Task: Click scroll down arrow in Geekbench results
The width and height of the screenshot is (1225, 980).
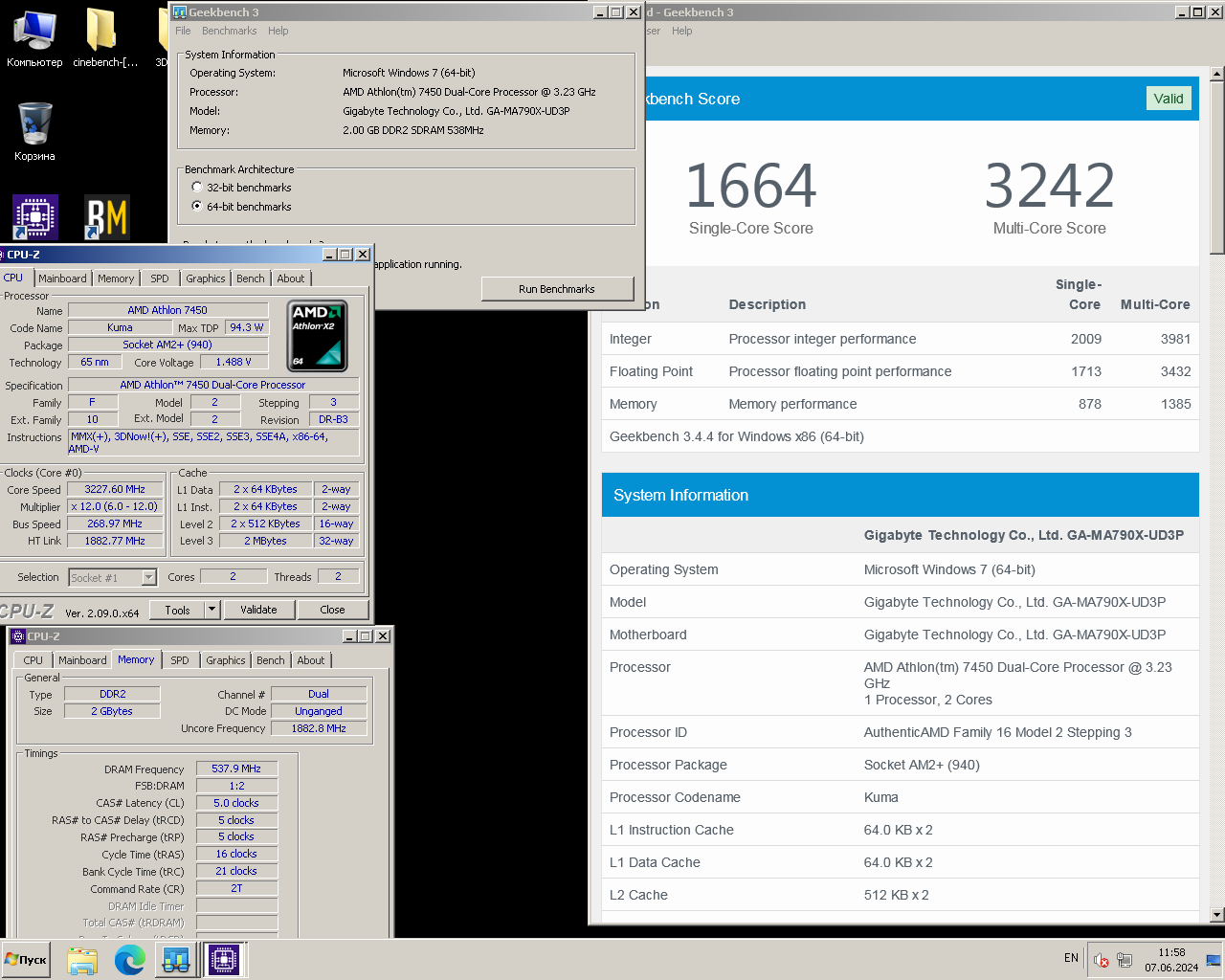Action: pos(1217,915)
